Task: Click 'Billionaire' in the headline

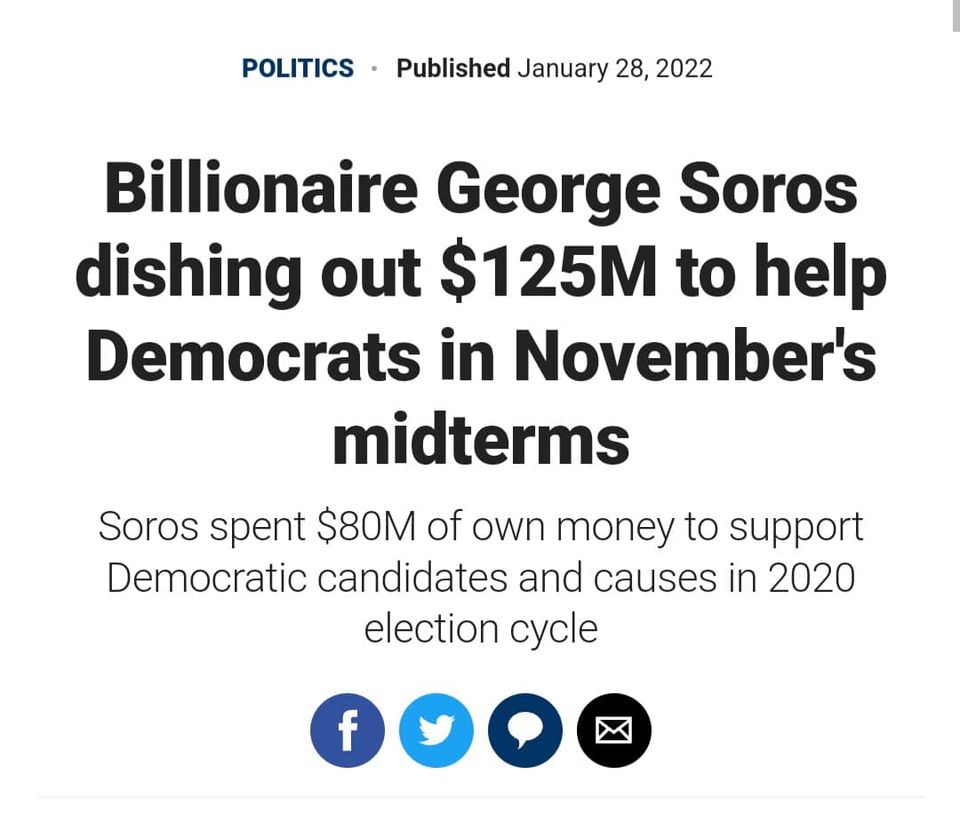Action: 261,188
